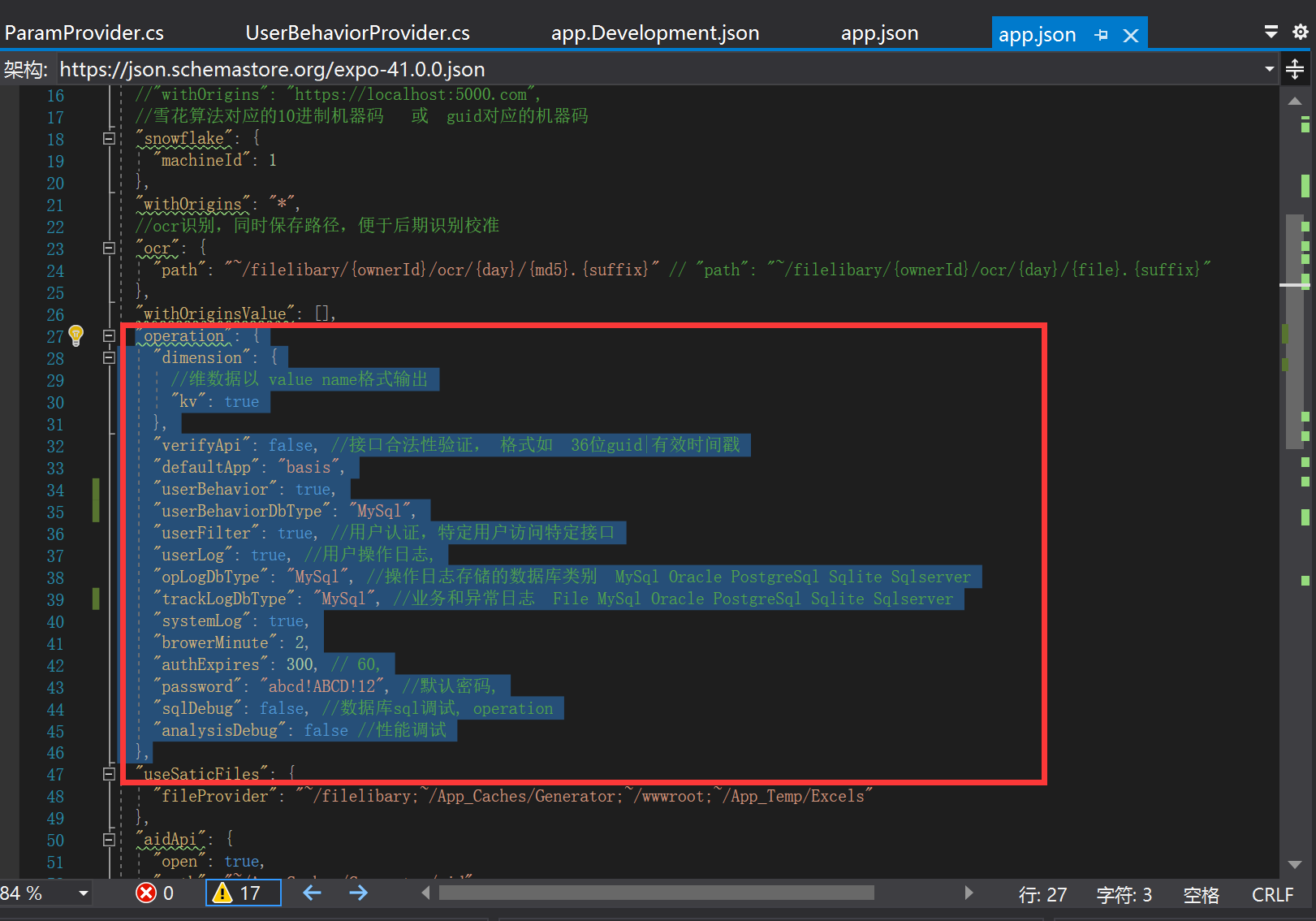
Task: Click the "withOriginsValue" key
Action: point(215,313)
